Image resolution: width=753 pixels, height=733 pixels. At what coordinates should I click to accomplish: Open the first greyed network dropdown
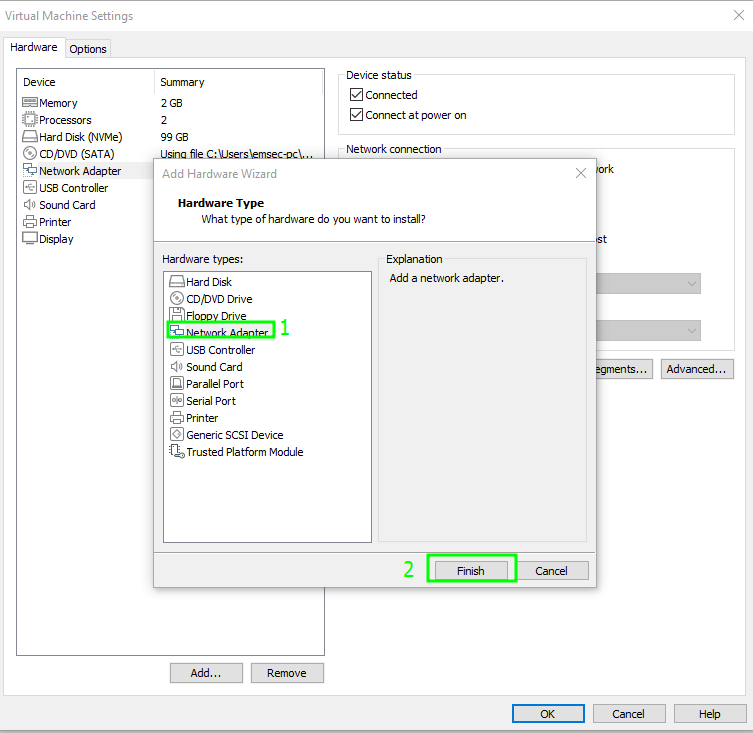692,284
